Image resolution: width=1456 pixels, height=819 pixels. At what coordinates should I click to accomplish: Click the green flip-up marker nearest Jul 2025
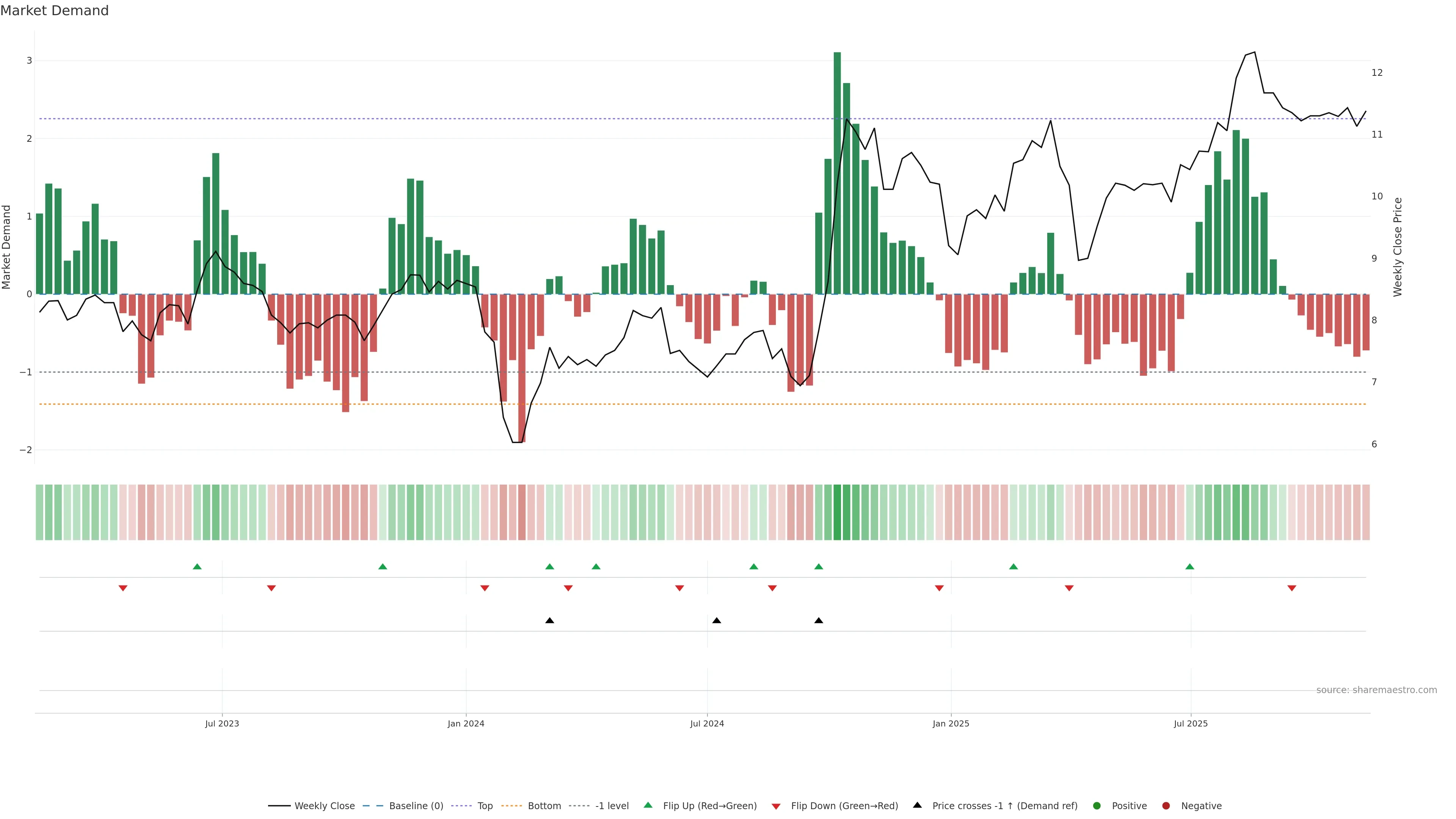[x=1190, y=567]
